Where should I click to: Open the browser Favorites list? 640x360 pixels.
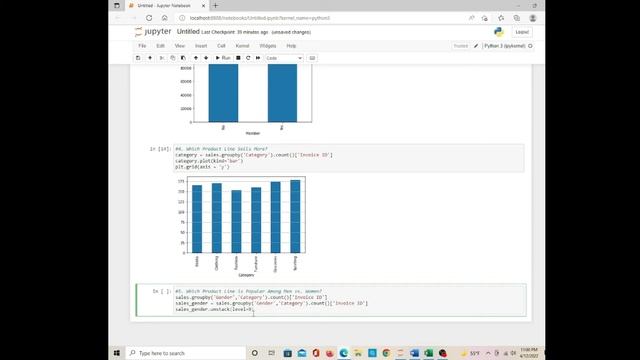point(501,18)
